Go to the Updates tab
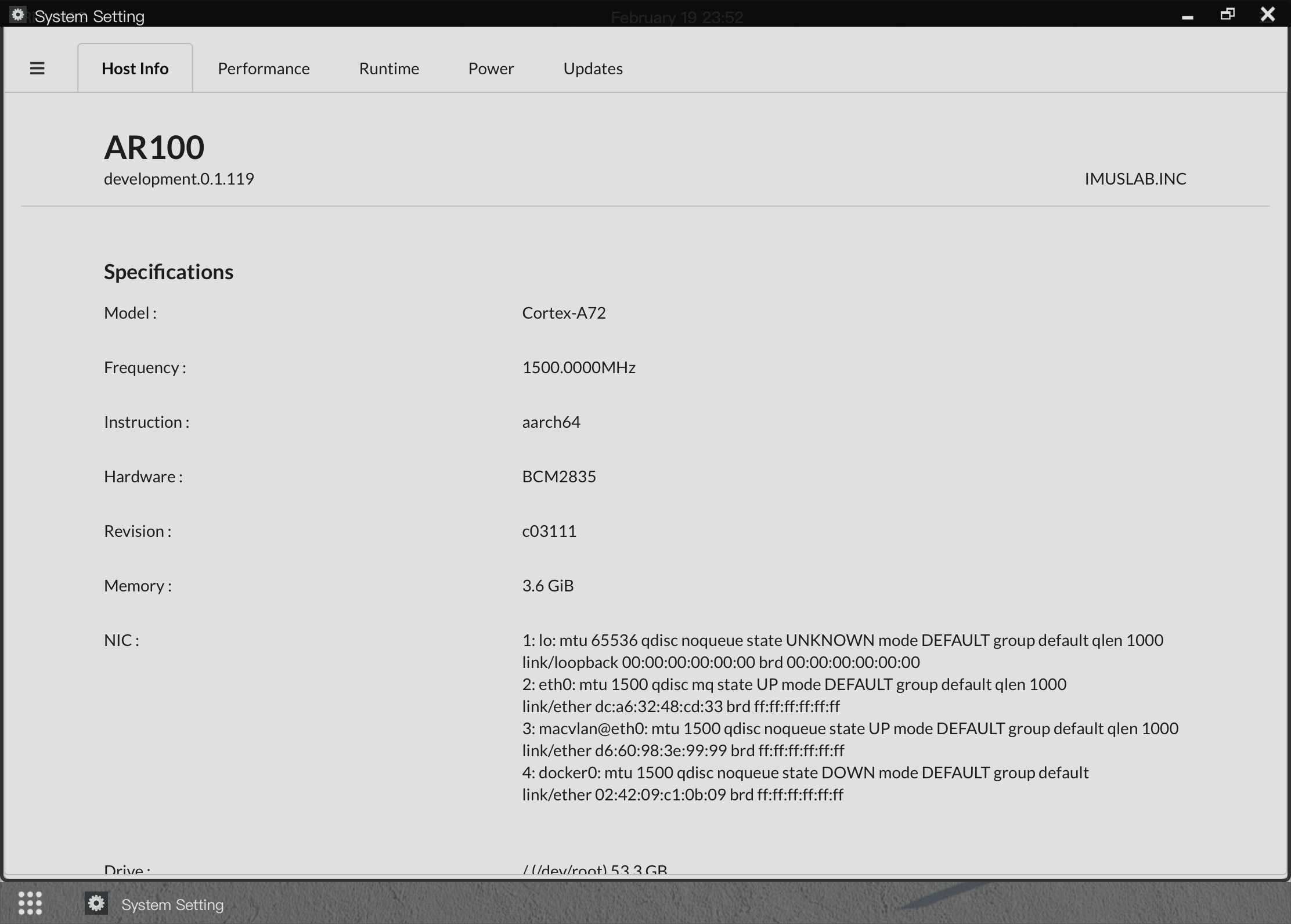Viewport: 1291px width, 924px height. [x=593, y=68]
